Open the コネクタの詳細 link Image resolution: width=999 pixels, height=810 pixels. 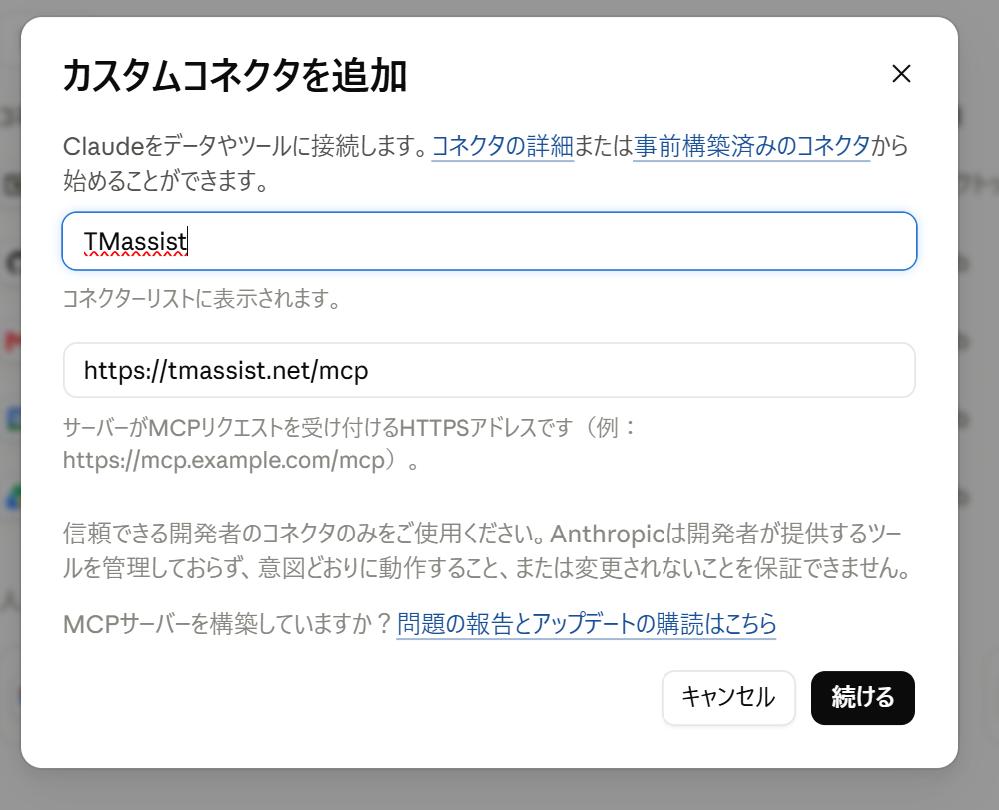[503, 146]
